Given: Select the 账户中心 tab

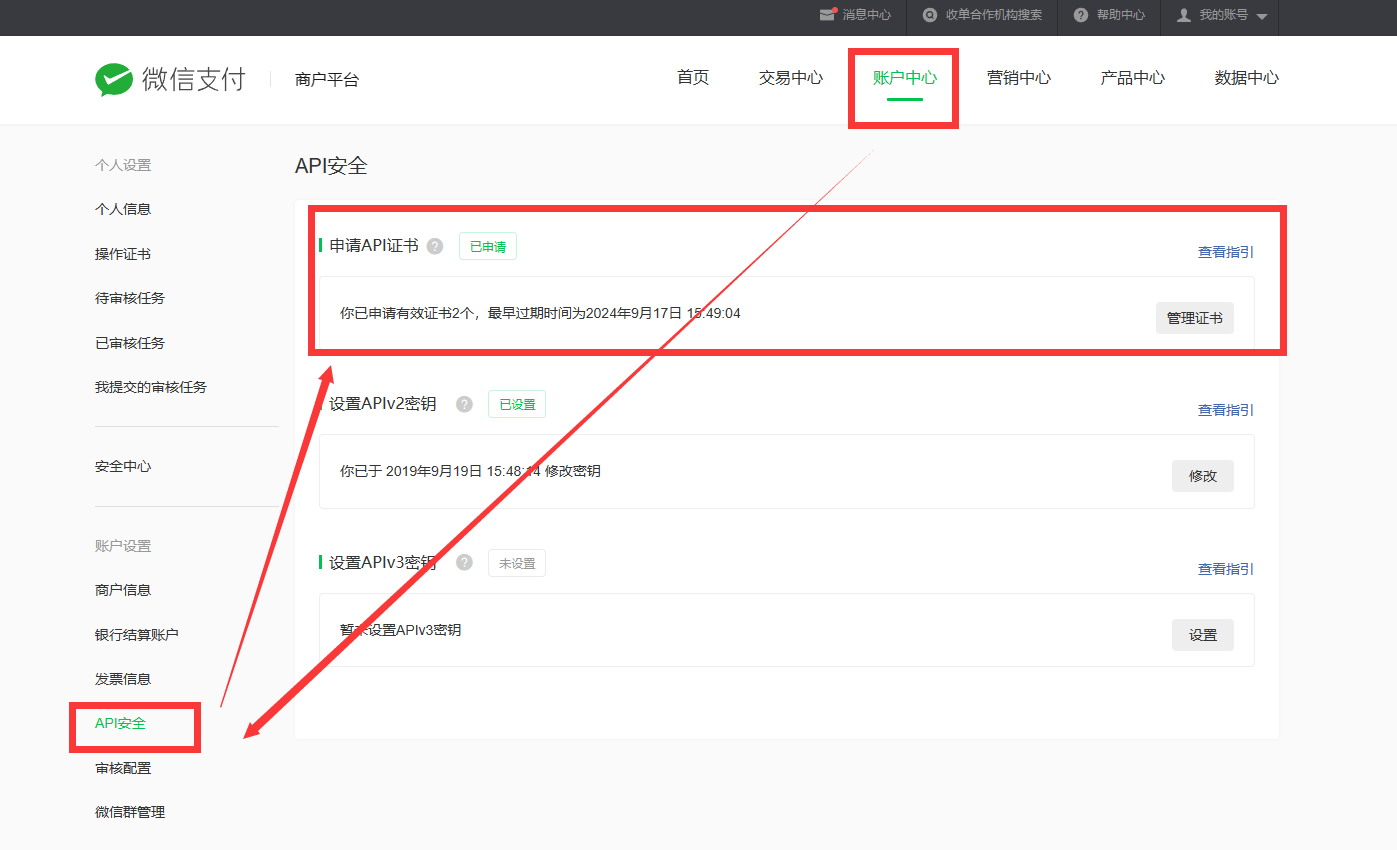Looking at the screenshot, I should click(x=905, y=78).
